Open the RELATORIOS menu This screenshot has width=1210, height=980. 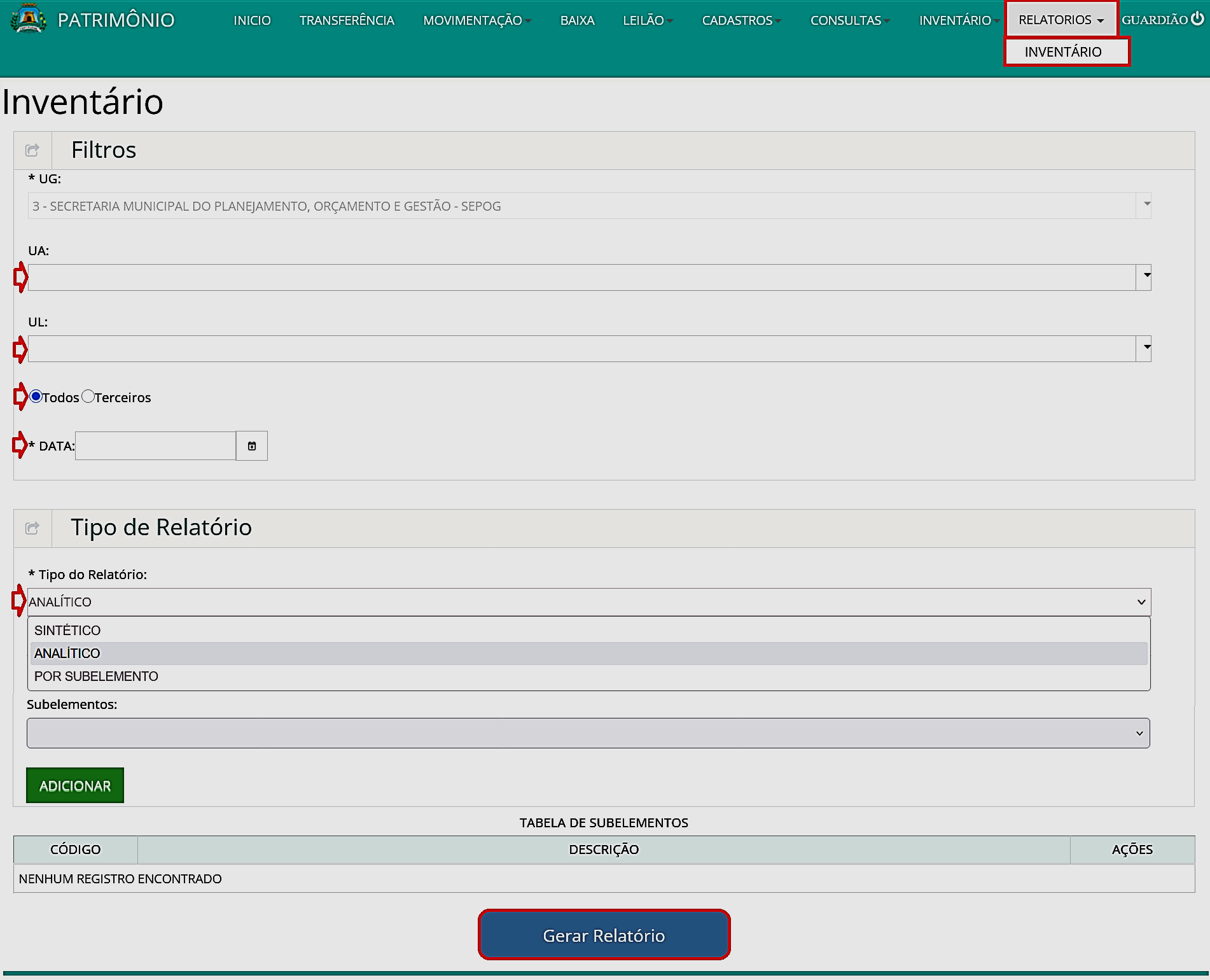(1061, 20)
